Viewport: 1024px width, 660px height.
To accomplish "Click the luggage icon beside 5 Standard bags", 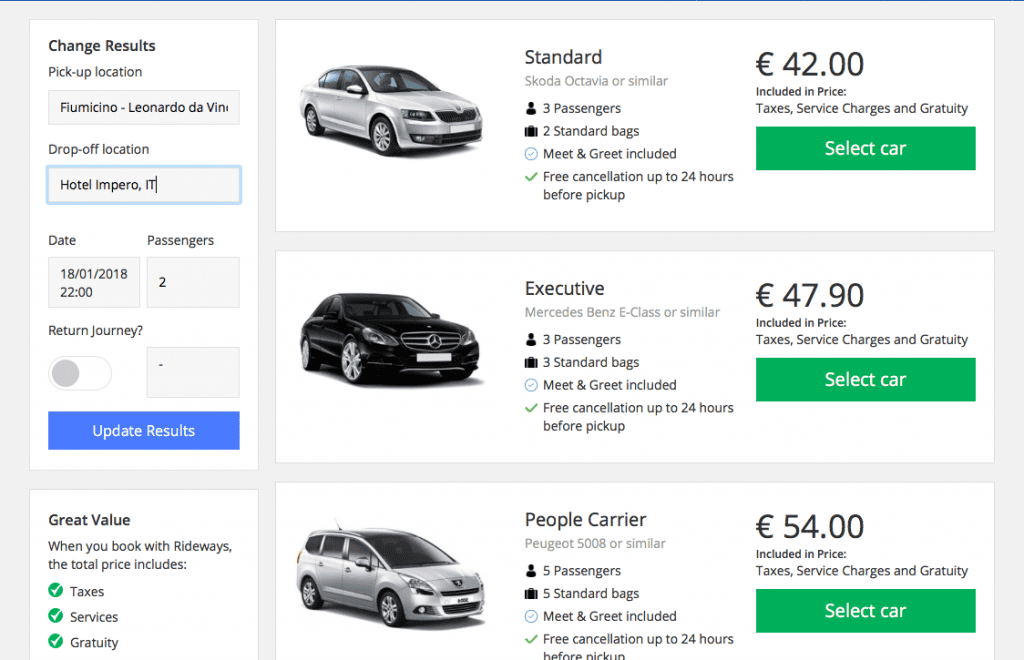I will coord(531,593).
